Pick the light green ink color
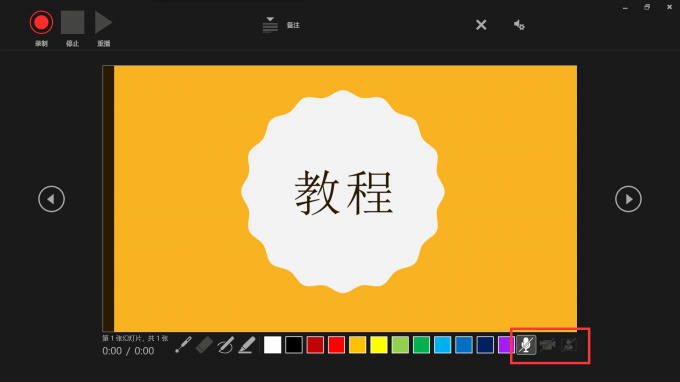The image size is (680, 382). tap(400, 345)
